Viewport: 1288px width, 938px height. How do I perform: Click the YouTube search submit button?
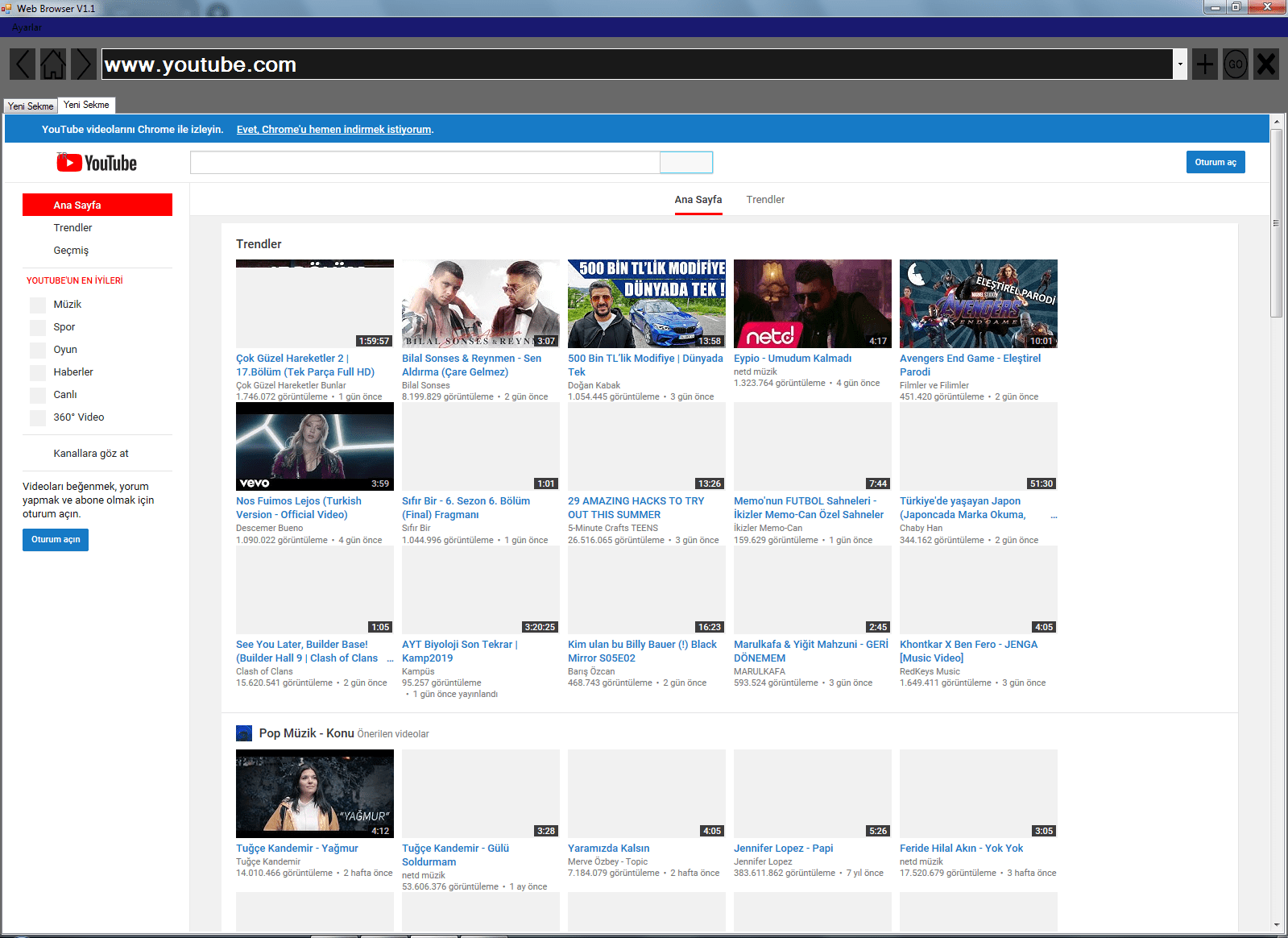tap(686, 162)
